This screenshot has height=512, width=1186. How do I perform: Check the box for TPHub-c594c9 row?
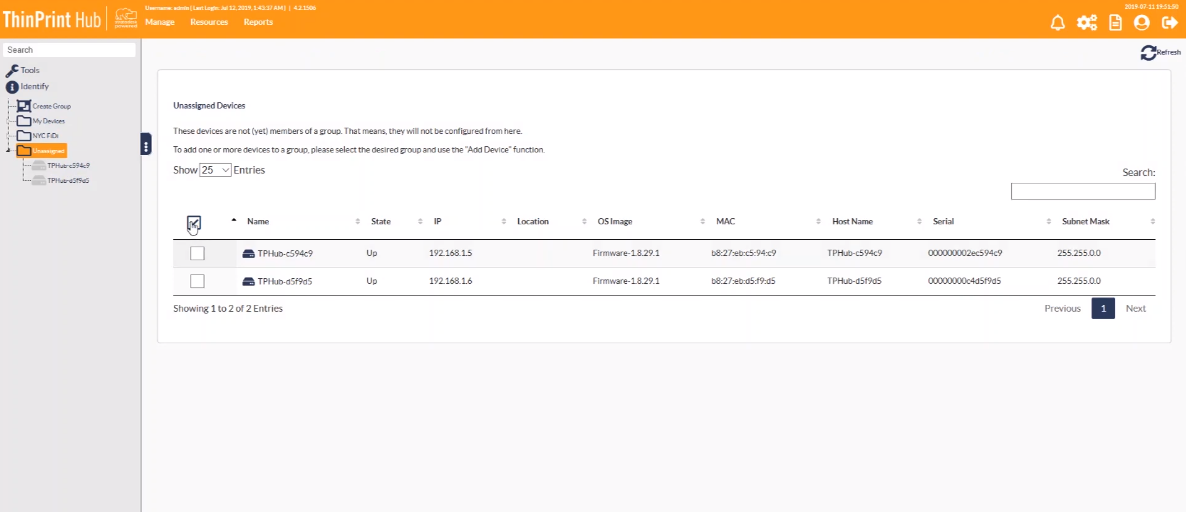(197, 253)
